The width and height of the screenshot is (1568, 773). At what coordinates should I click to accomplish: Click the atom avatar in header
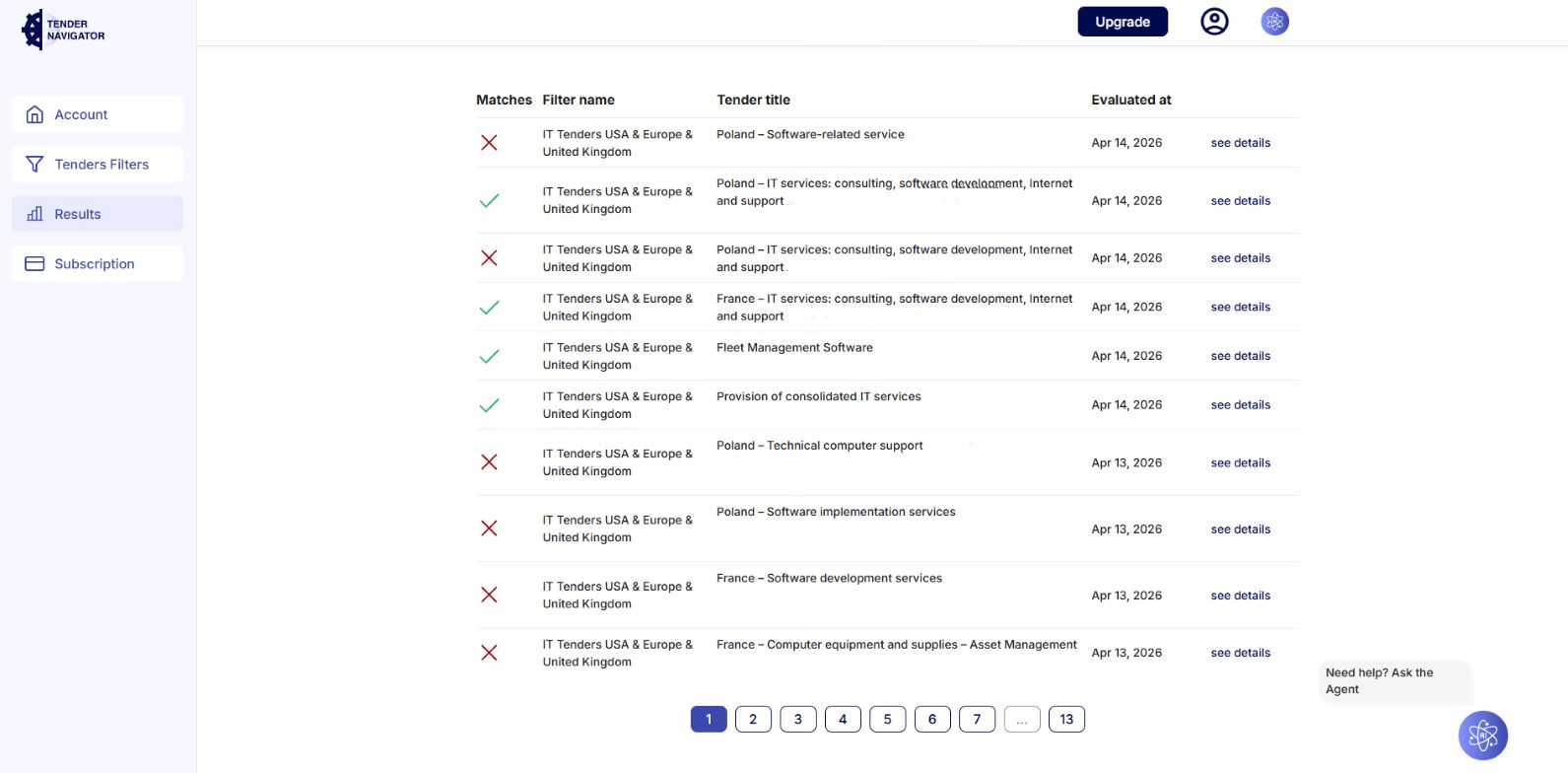coord(1274,22)
